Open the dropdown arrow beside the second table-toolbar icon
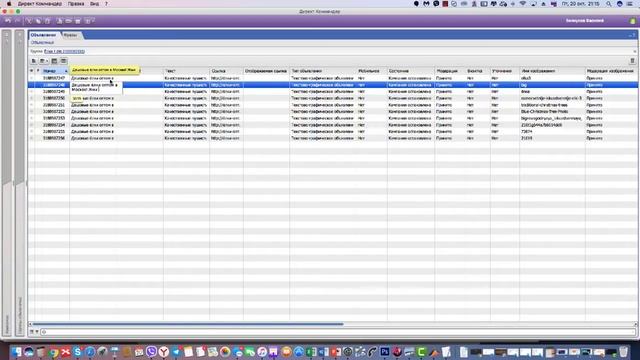Screen dimensions: 640x360 (47, 61)
